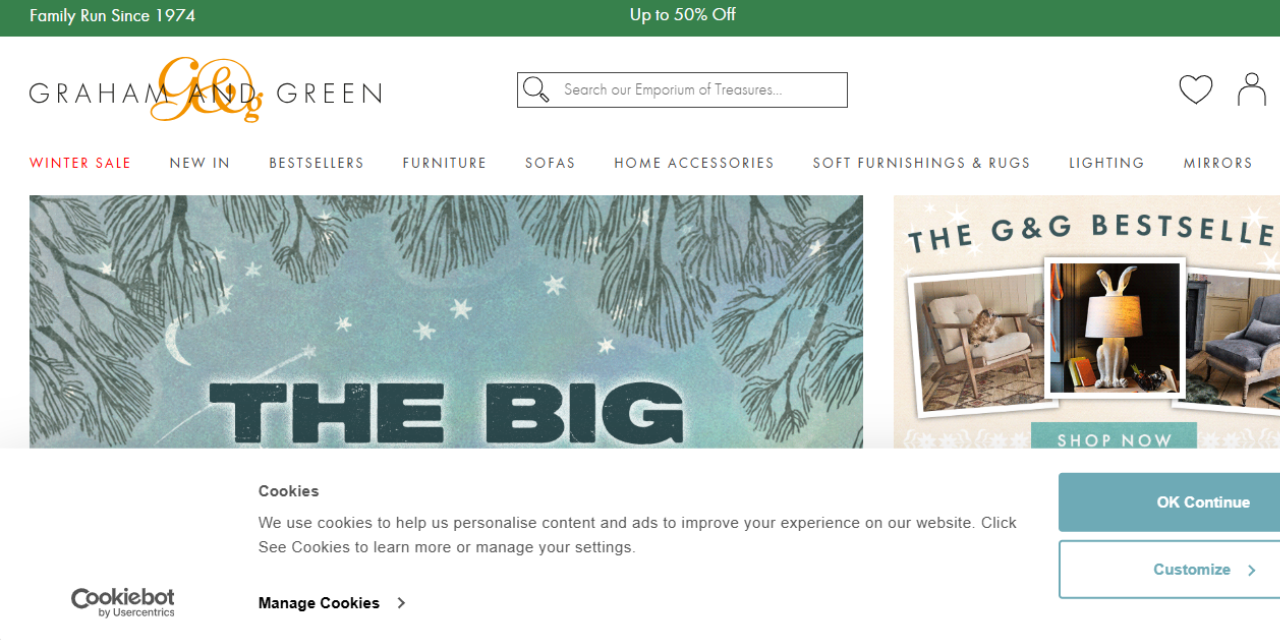Click the Graham and Green logo
This screenshot has height=640, width=1280.
(x=205, y=90)
